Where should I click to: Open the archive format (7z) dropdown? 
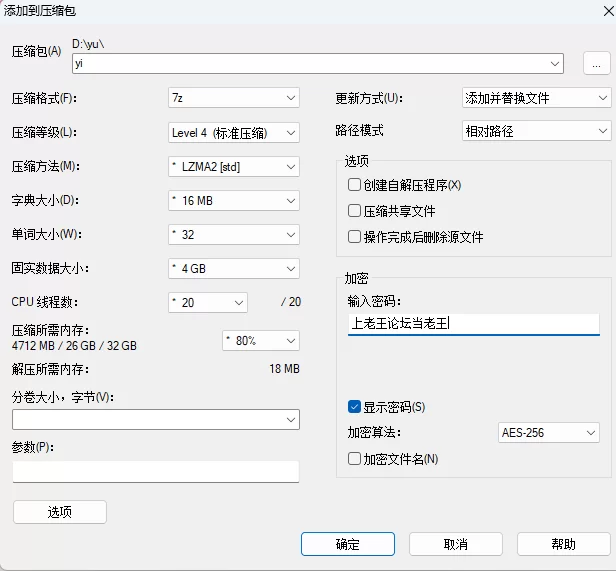tap(234, 98)
